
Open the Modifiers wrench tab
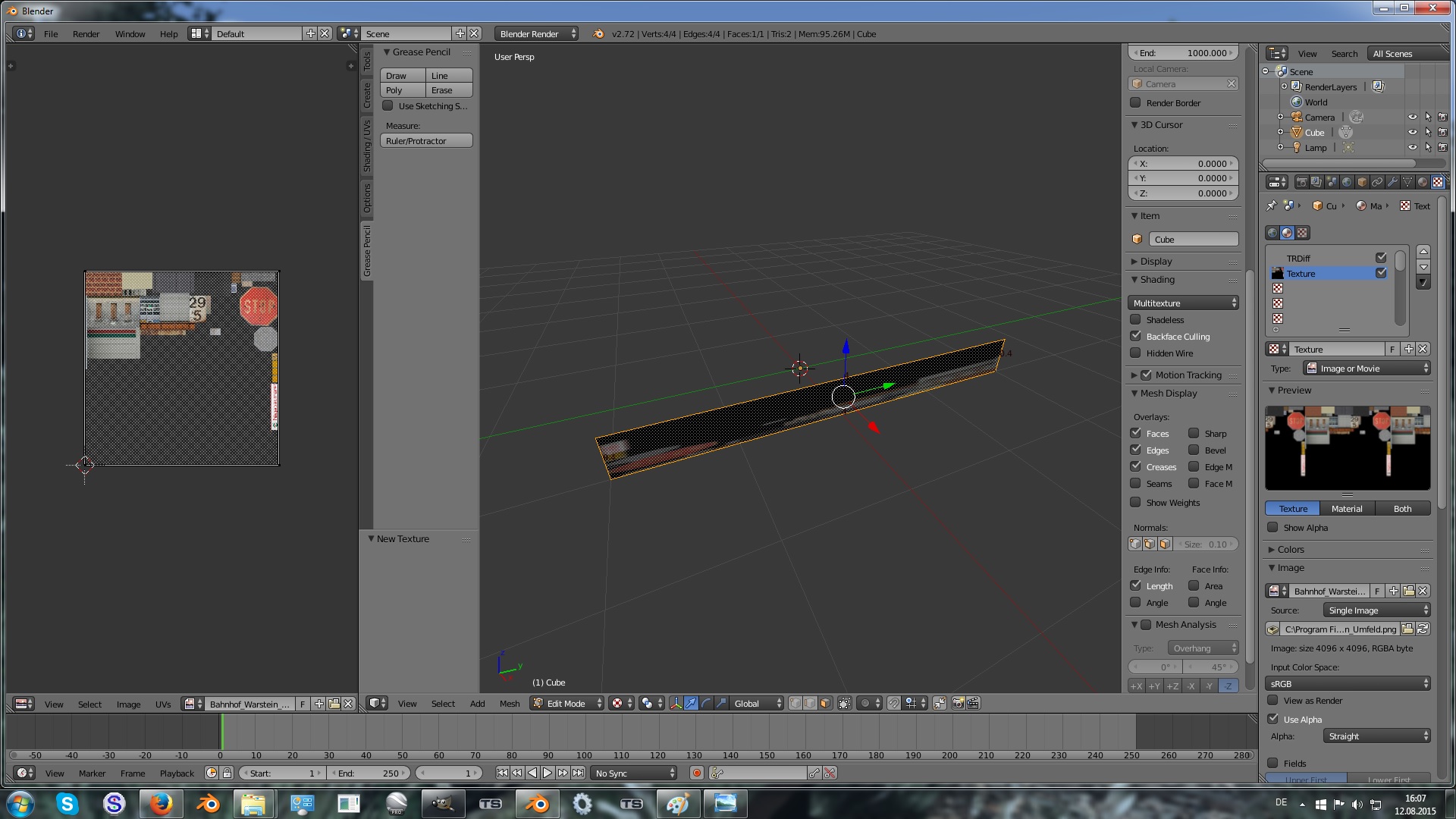click(x=1392, y=182)
